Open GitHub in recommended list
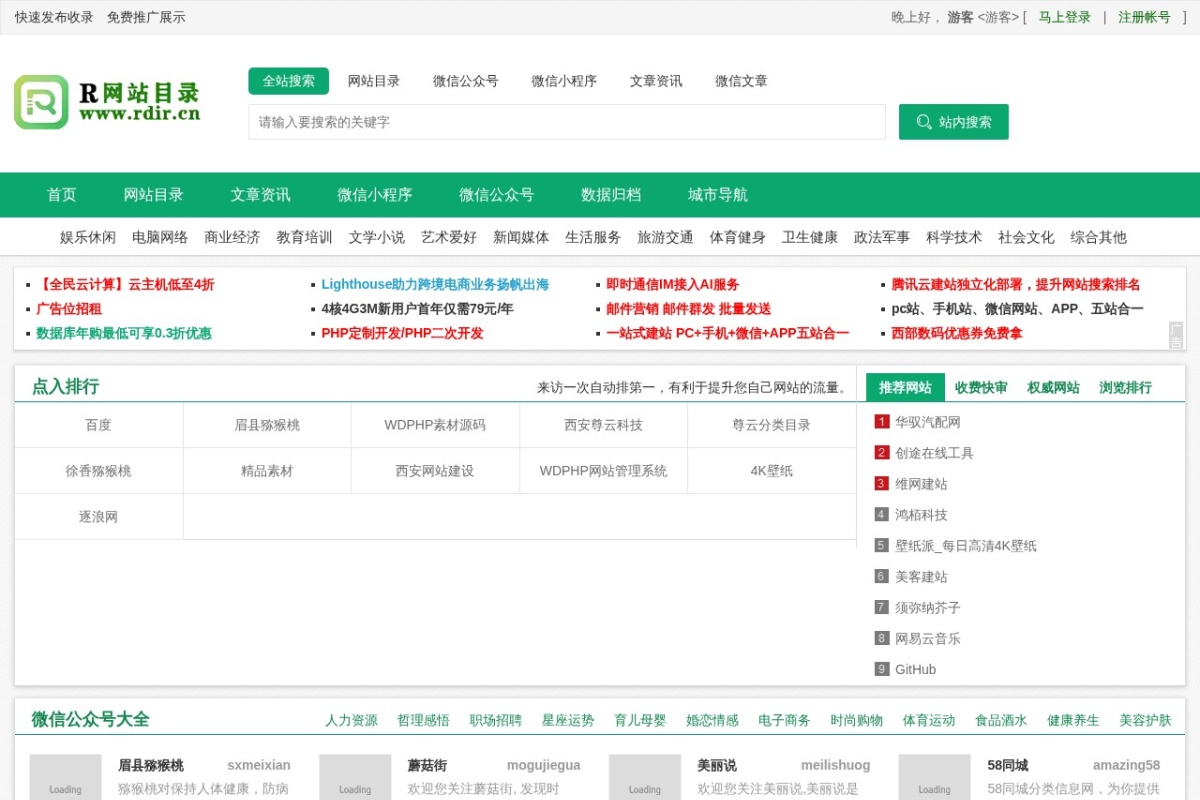Image resolution: width=1200 pixels, height=800 pixels. coord(915,669)
